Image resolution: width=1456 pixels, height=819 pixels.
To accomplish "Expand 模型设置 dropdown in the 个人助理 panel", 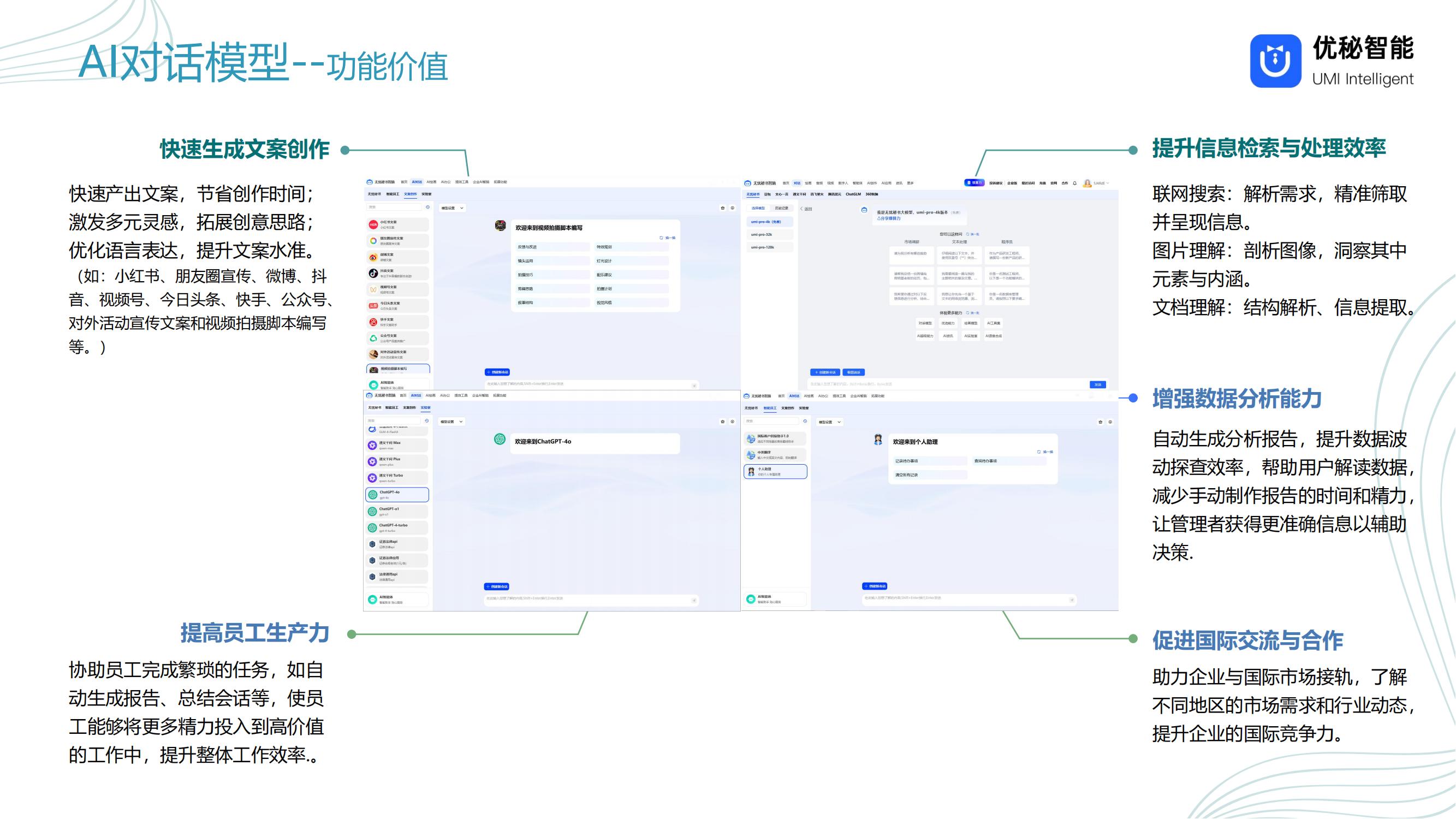I will 830,422.
